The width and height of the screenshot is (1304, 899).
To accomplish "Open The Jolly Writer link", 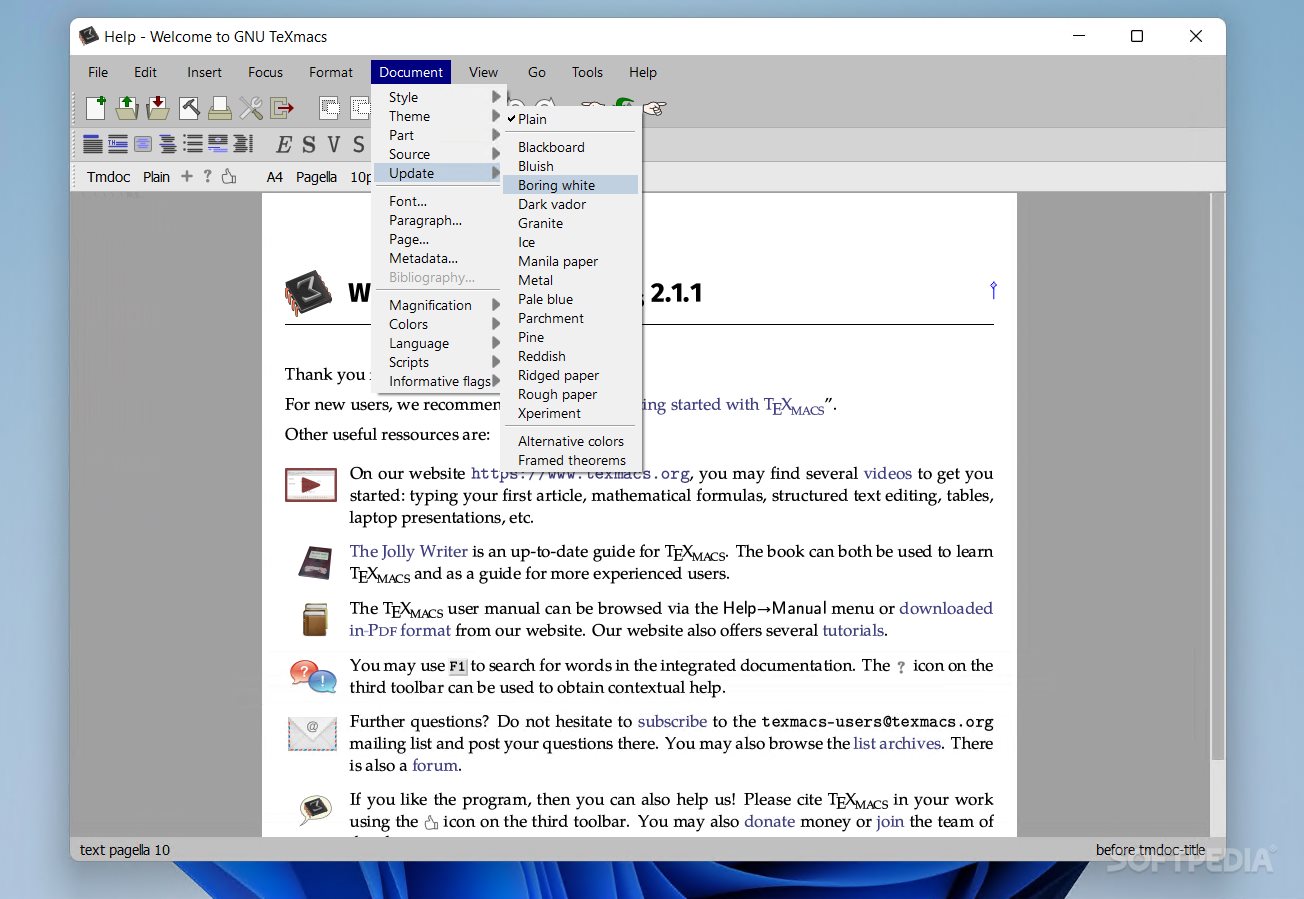I will click(408, 552).
